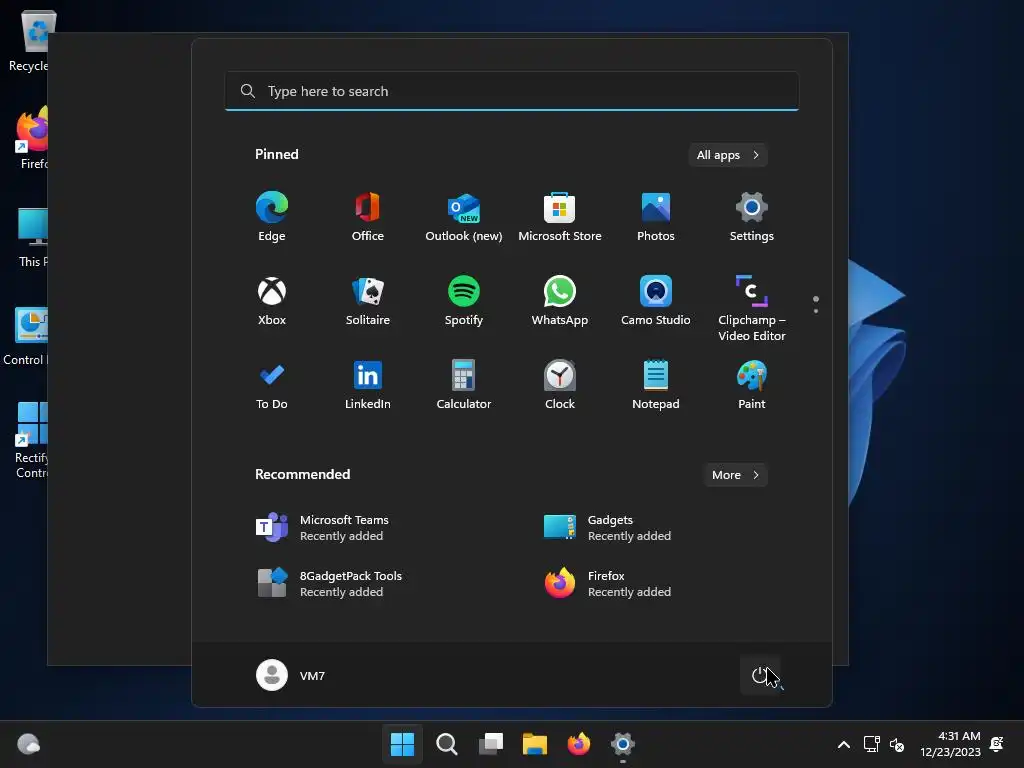Open Paint from the pinned apps
This screenshot has width=1024, height=768.
click(752, 385)
